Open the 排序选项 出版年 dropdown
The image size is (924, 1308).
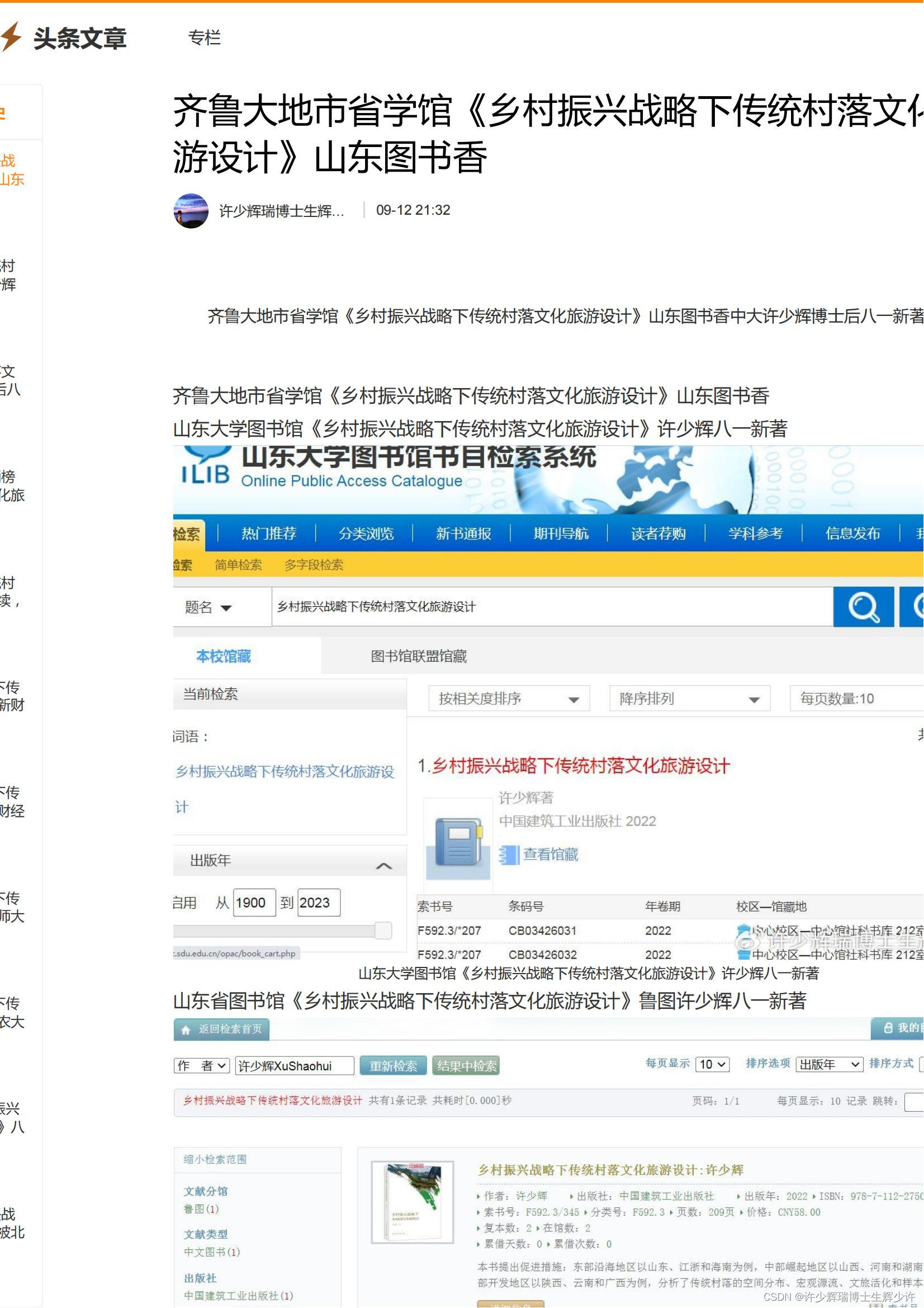click(x=830, y=1065)
